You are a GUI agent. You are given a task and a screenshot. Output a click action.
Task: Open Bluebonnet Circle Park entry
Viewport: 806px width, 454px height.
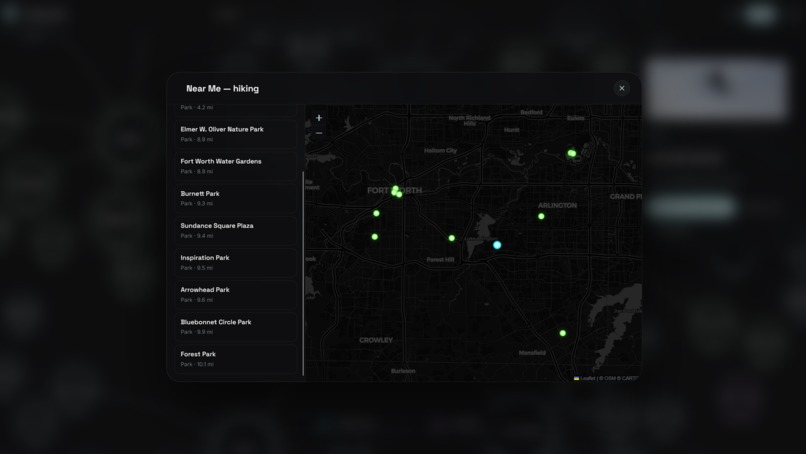pyautogui.click(x=235, y=326)
